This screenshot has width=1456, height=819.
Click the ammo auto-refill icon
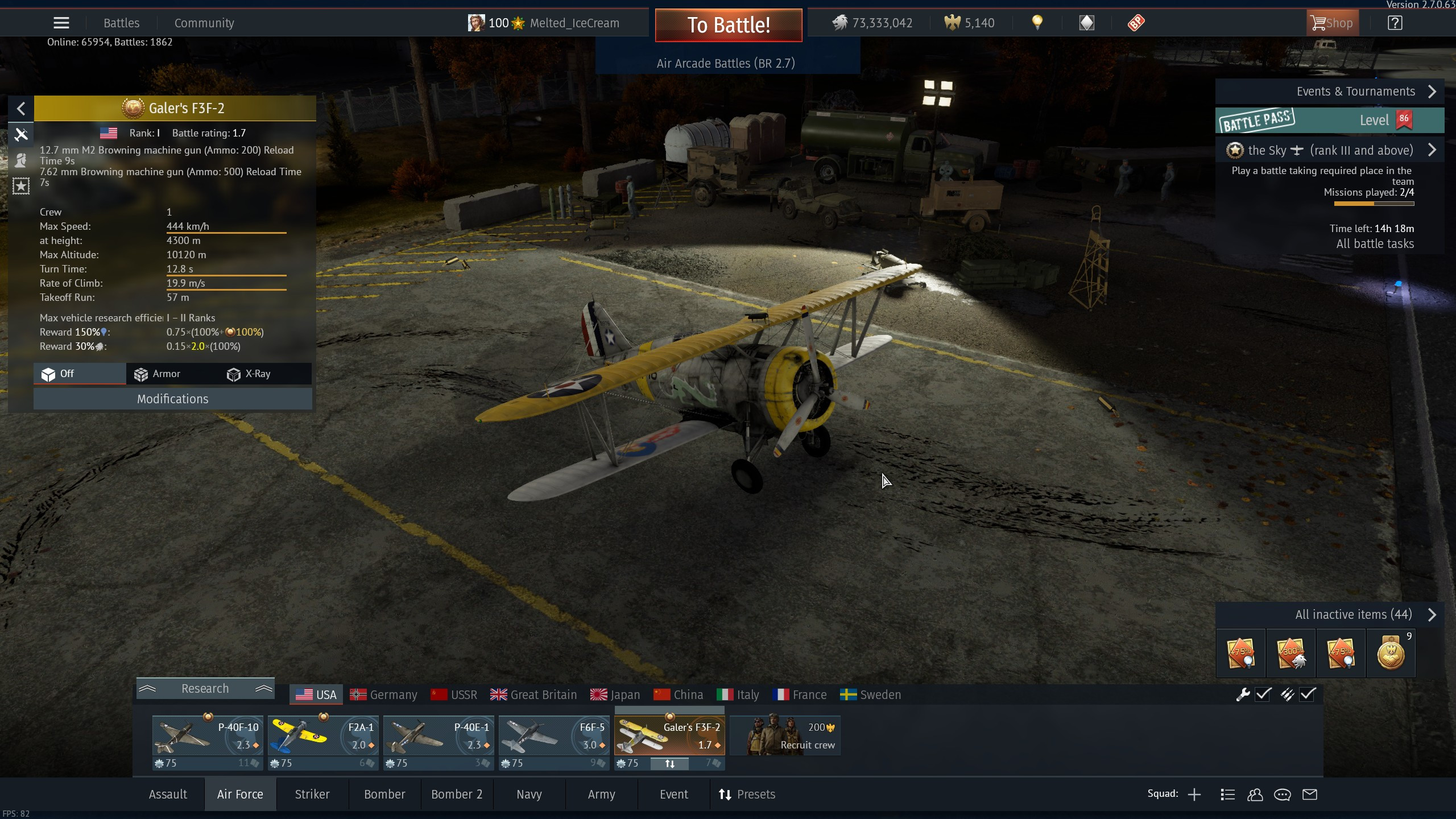point(1287,694)
